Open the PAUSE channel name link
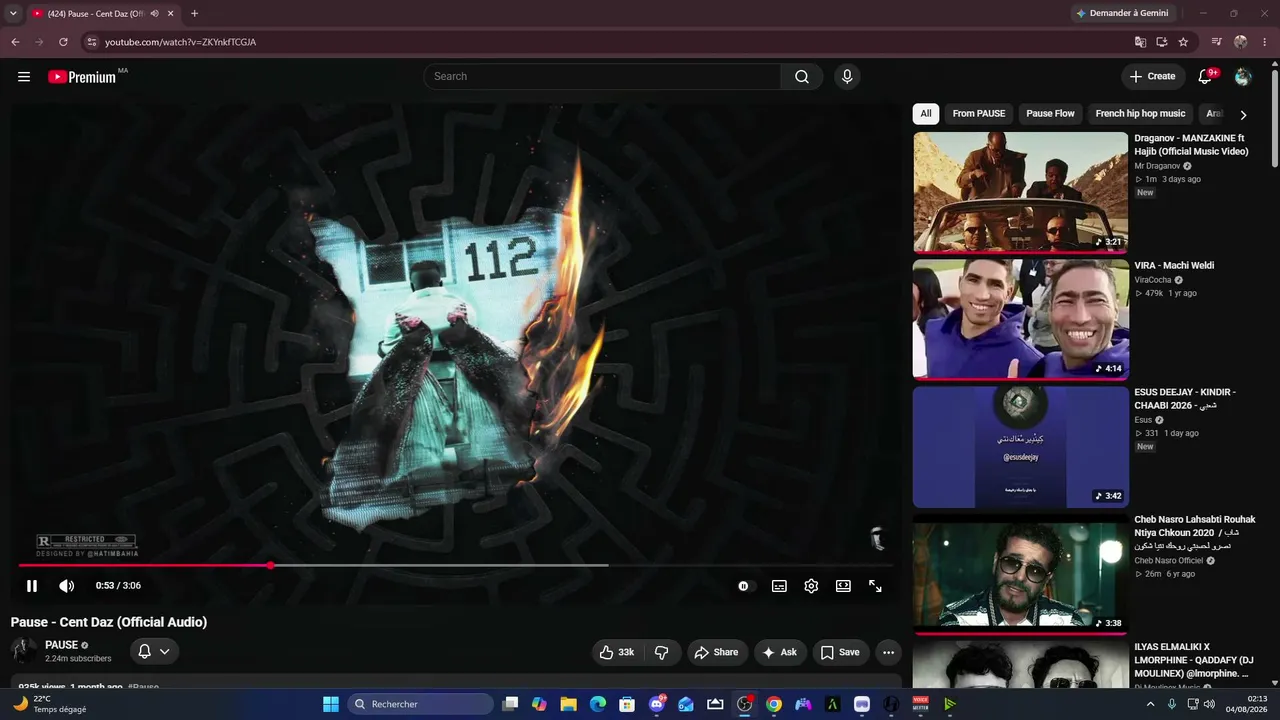Screen dimensions: 1280x720 61,645
